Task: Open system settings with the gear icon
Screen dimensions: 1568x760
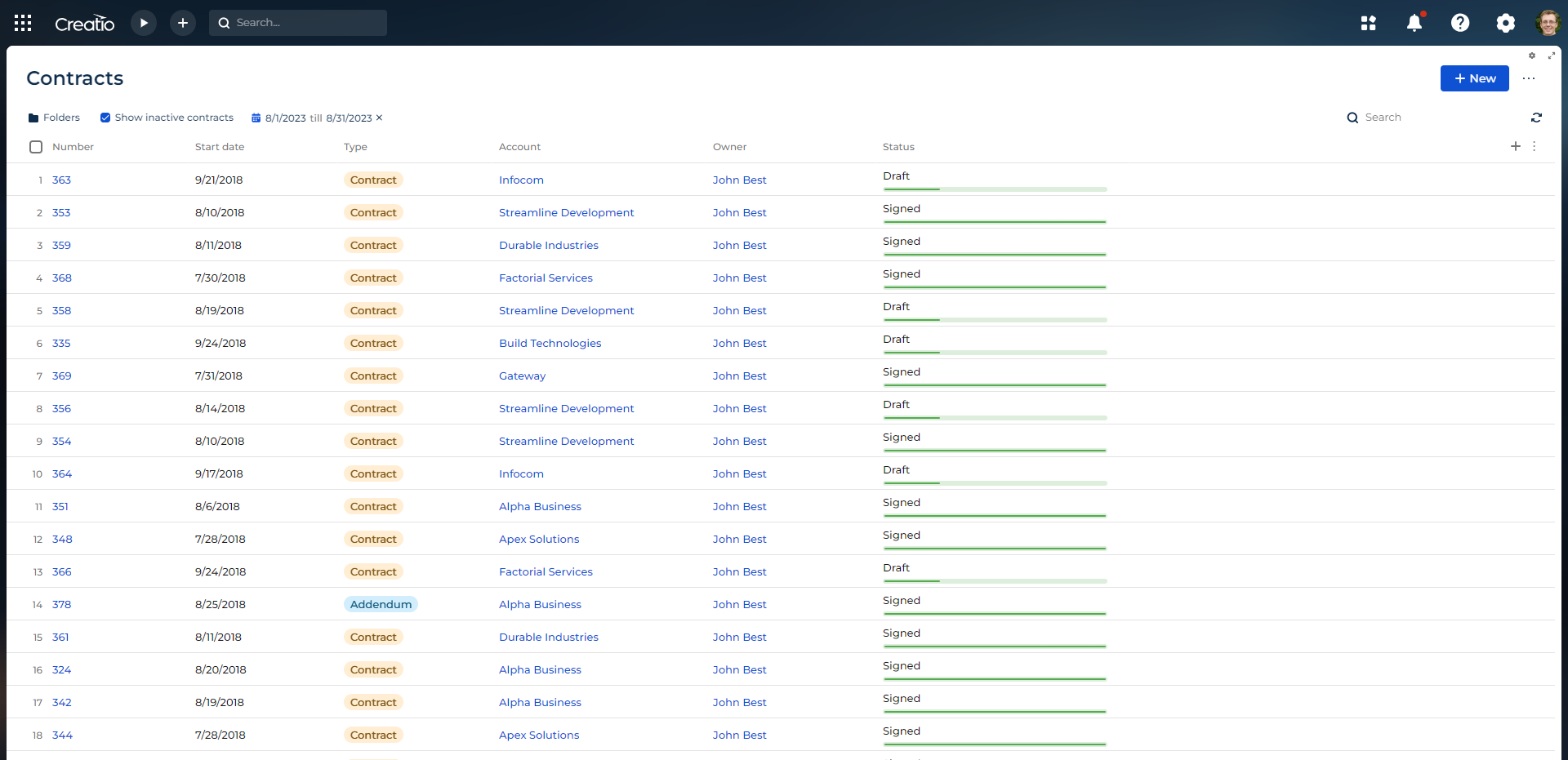Action: 1506,22
